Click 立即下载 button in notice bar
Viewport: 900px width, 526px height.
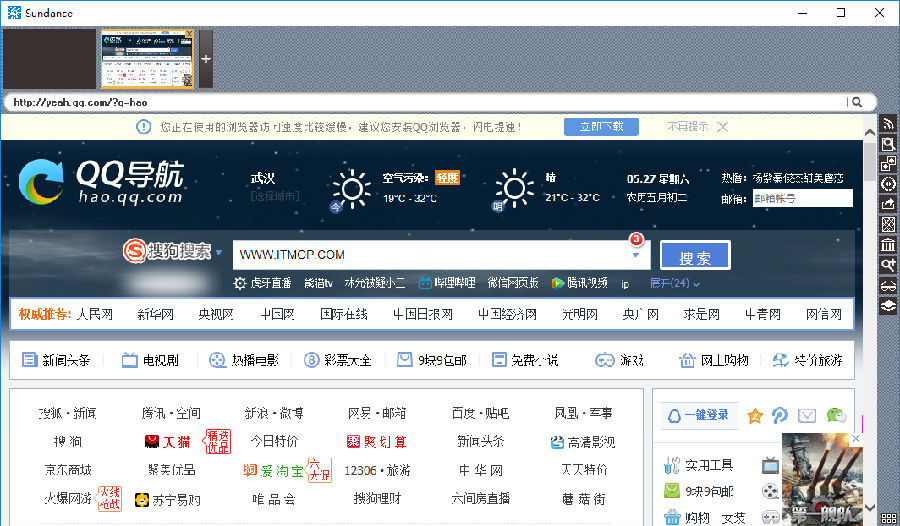pos(601,127)
